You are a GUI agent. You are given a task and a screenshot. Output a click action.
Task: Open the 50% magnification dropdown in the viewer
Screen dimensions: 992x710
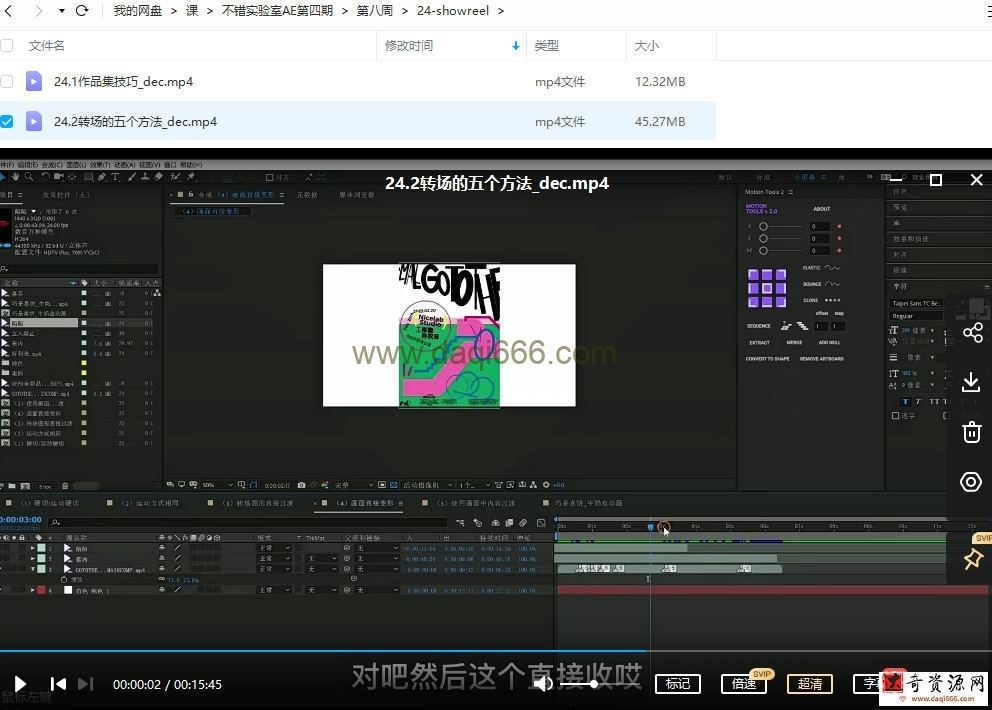pyautogui.click(x=218, y=485)
